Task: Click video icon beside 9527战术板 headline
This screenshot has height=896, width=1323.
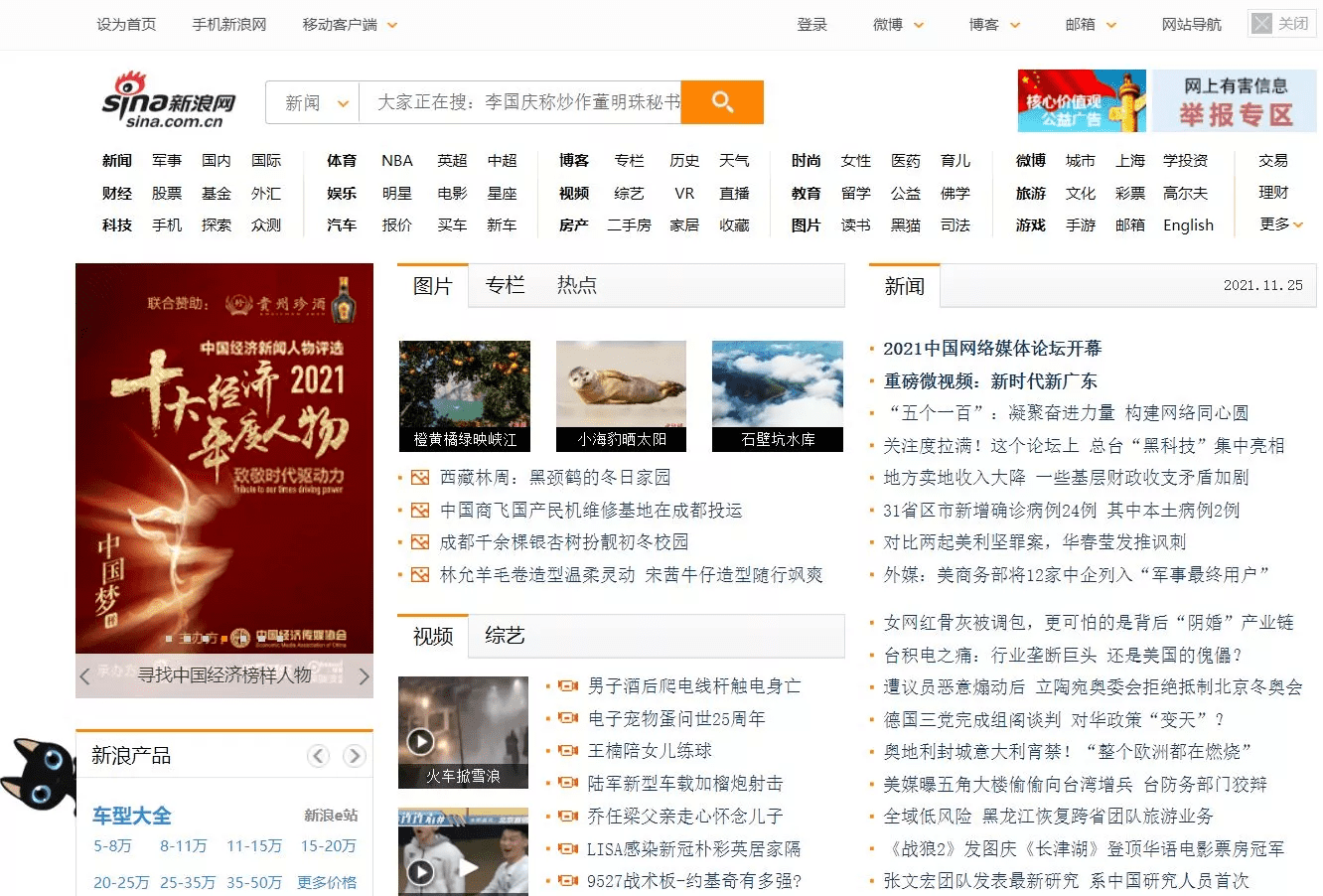Action: click(x=568, y=880)
